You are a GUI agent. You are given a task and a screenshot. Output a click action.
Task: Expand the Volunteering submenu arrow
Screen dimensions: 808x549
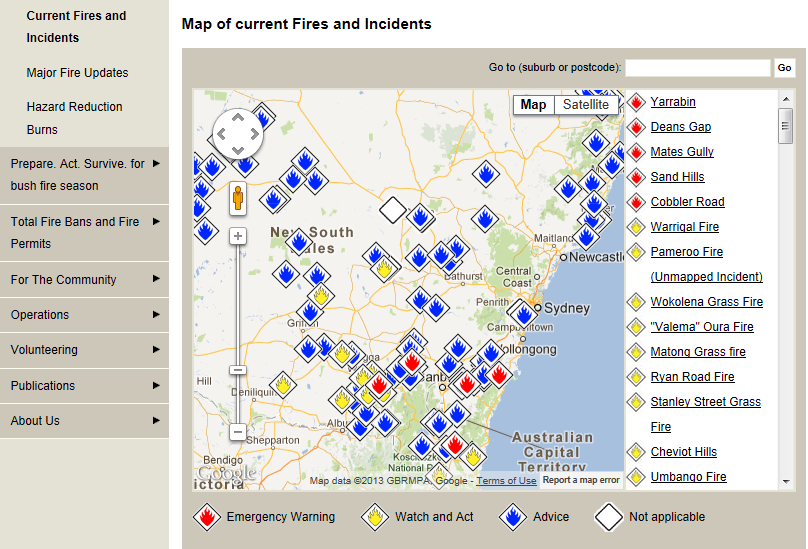(x=156, y=350)
